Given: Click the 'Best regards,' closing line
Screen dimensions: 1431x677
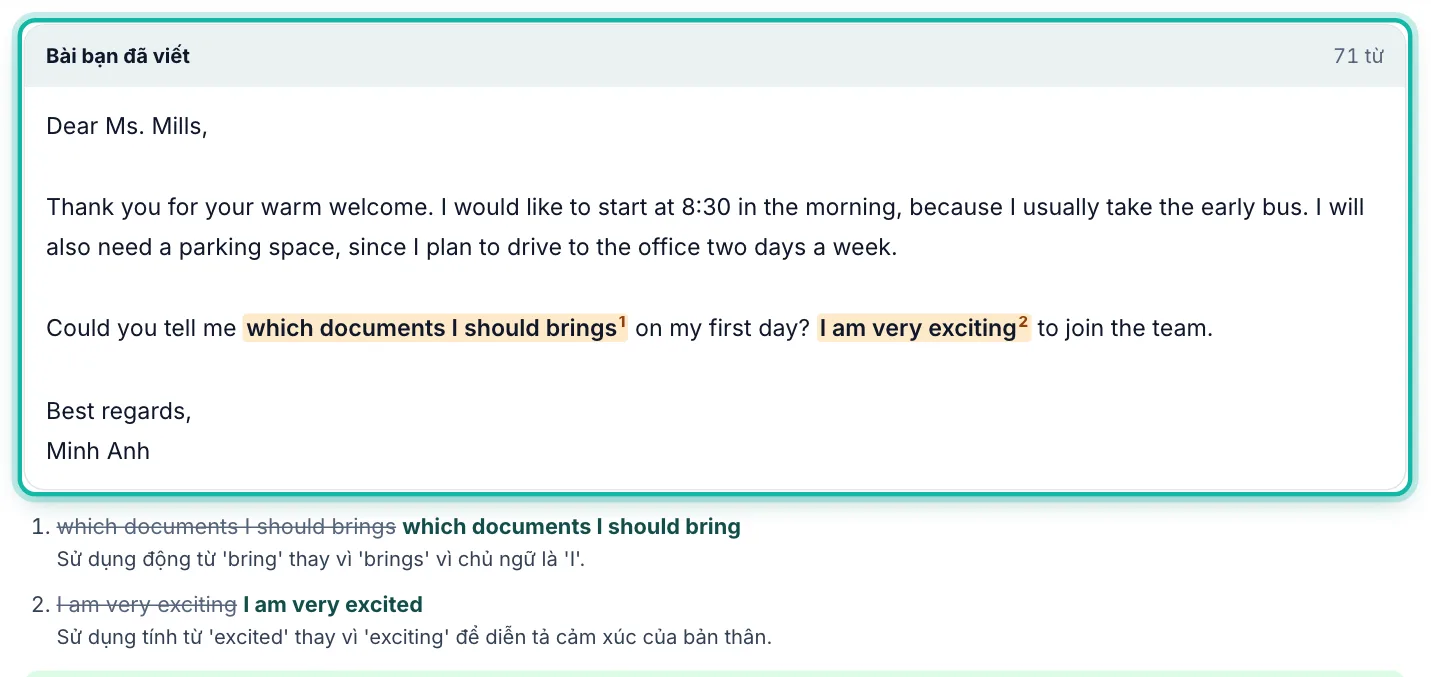Looking at the screenshot, I should tap(119, 411).
